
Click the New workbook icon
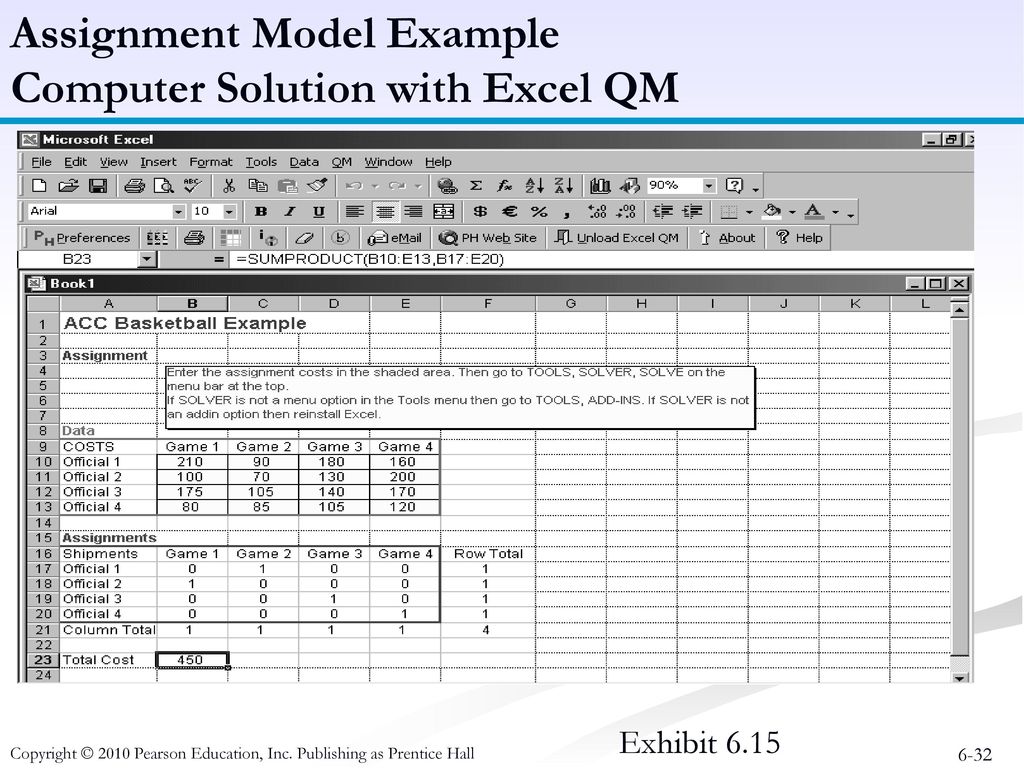tap(39, 186)
